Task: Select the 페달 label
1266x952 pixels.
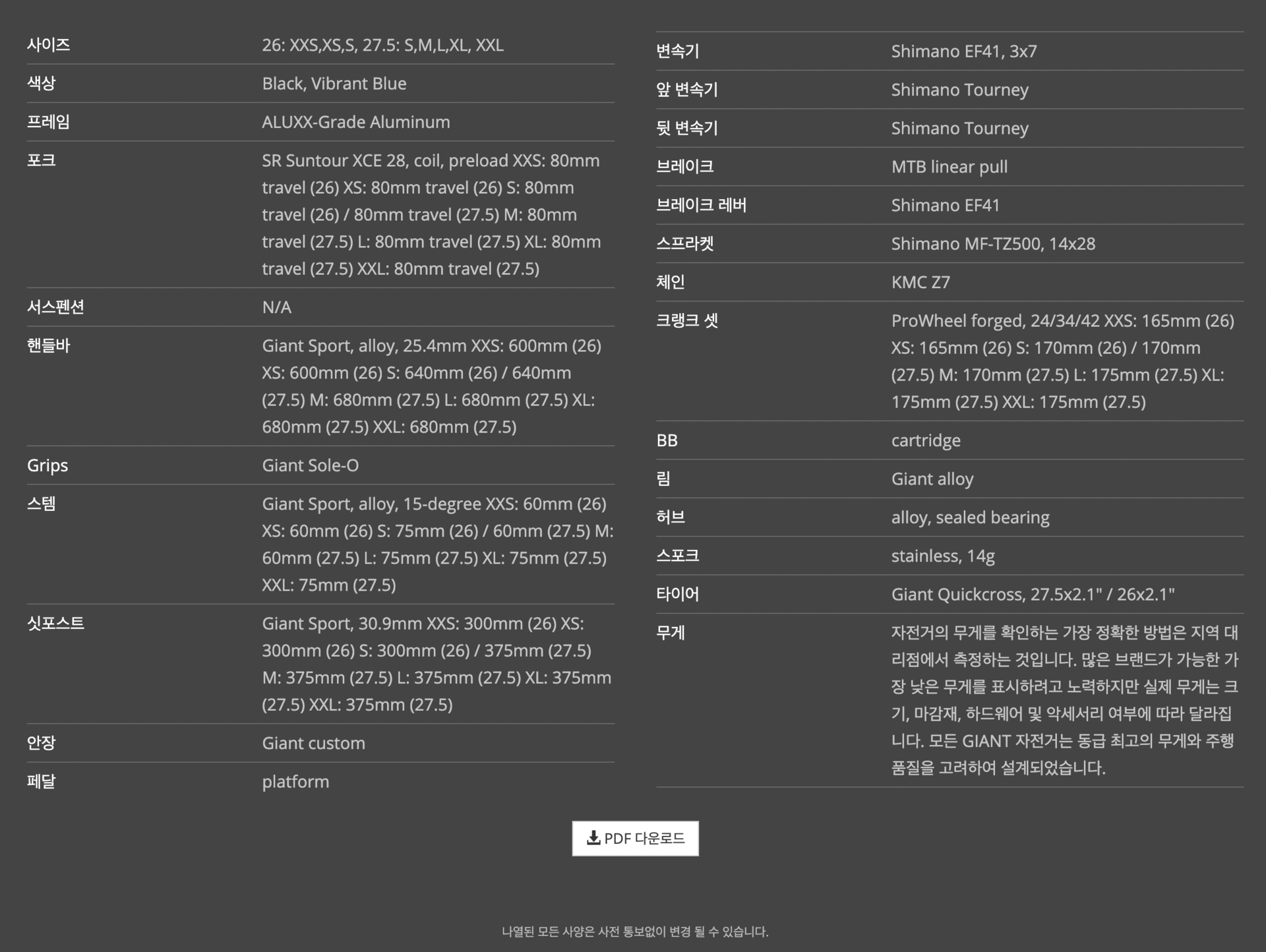Action: pos(41,781)
